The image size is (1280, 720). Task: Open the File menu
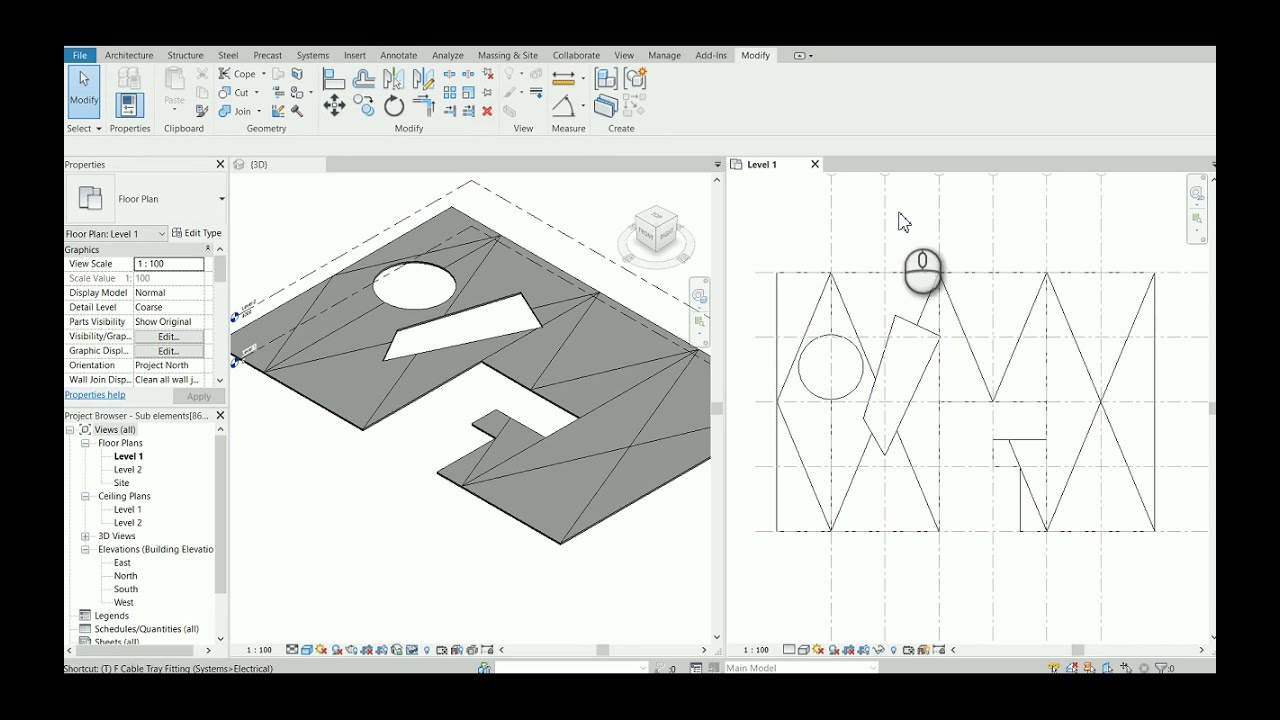[x=80, y=55]
